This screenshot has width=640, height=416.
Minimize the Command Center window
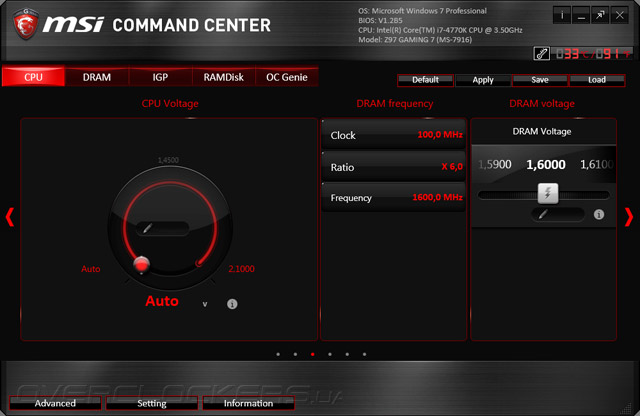point(581,16)
